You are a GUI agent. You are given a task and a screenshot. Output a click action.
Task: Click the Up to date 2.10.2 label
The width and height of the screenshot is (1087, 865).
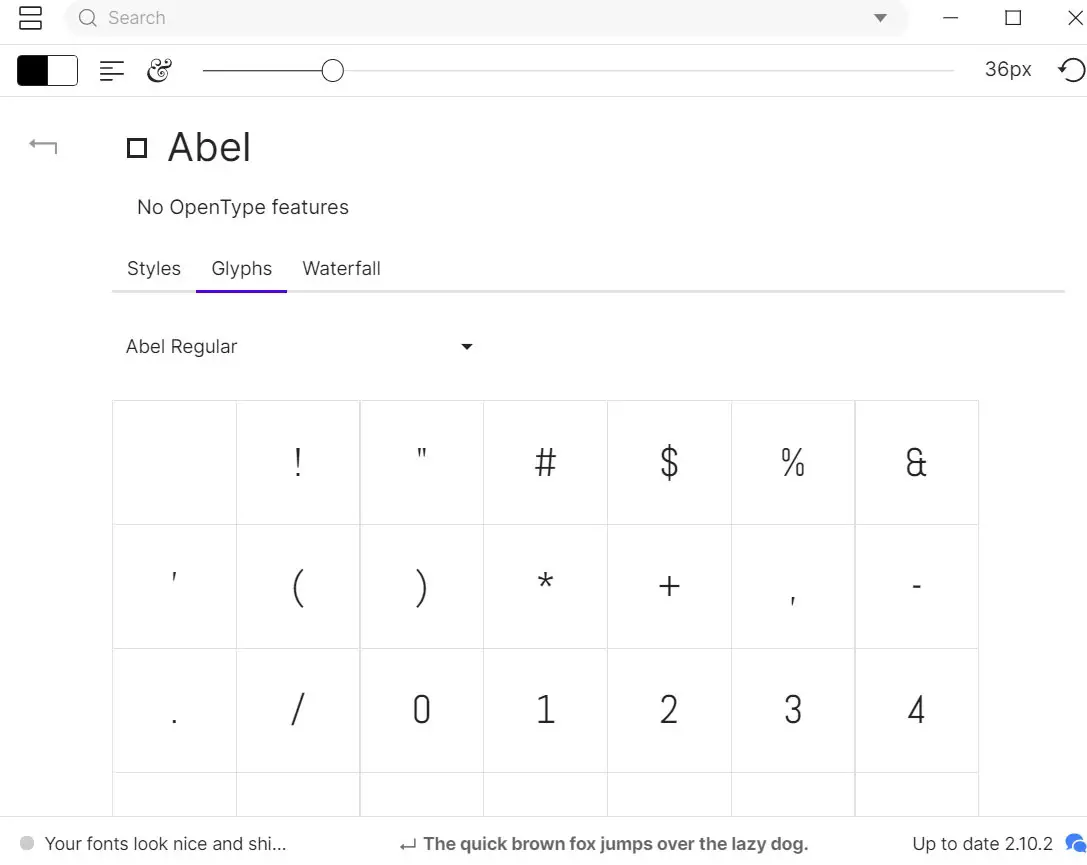982,844
